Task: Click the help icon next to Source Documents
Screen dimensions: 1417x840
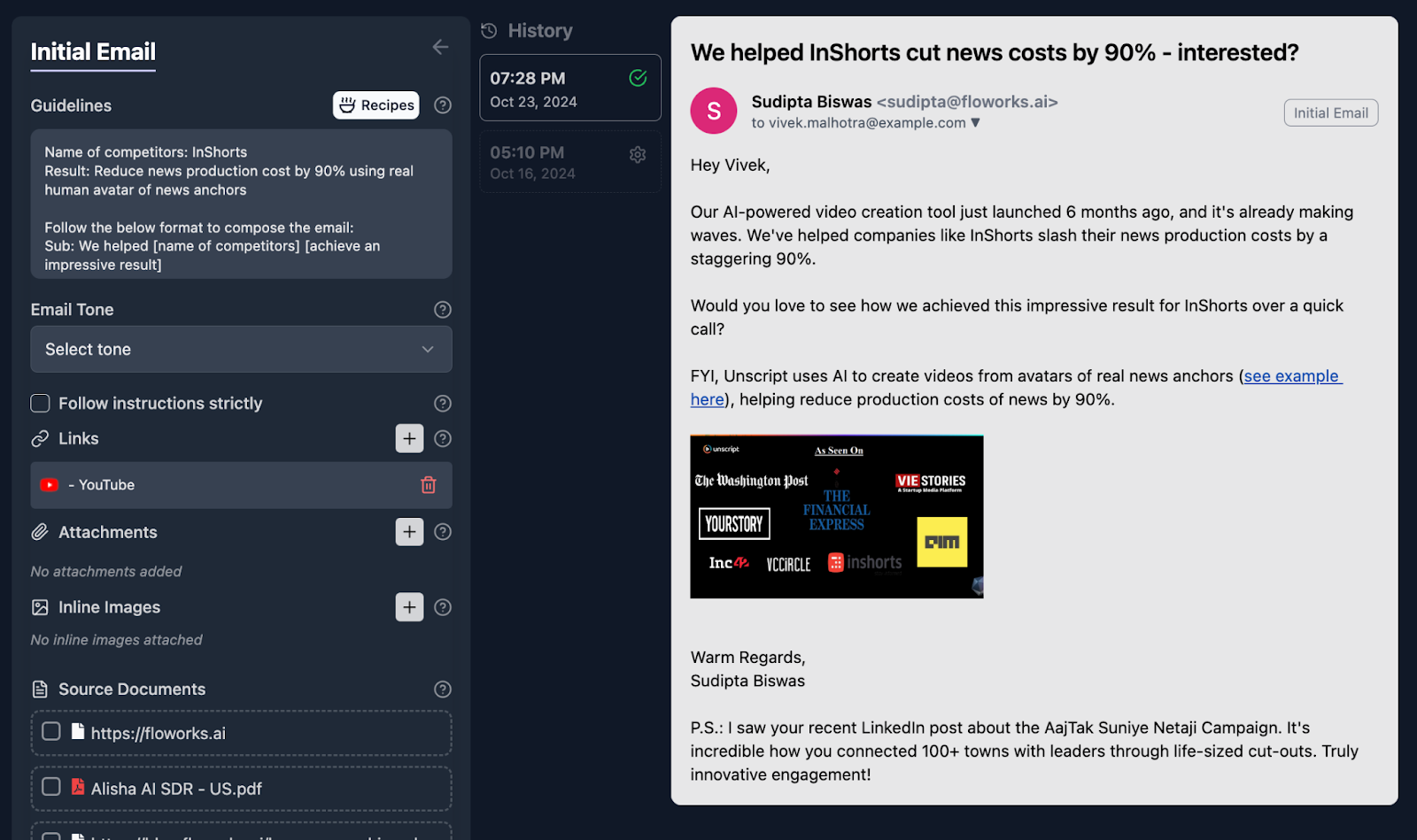Action: [443, 690]
